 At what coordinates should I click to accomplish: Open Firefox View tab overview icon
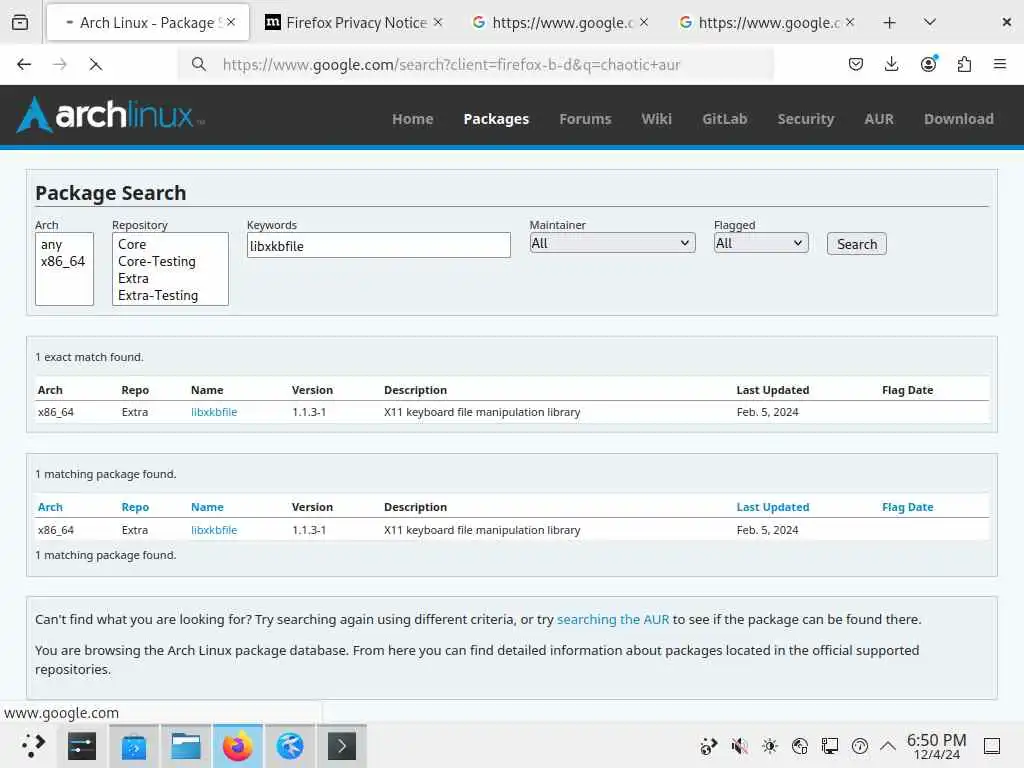[x=20, y=22]
